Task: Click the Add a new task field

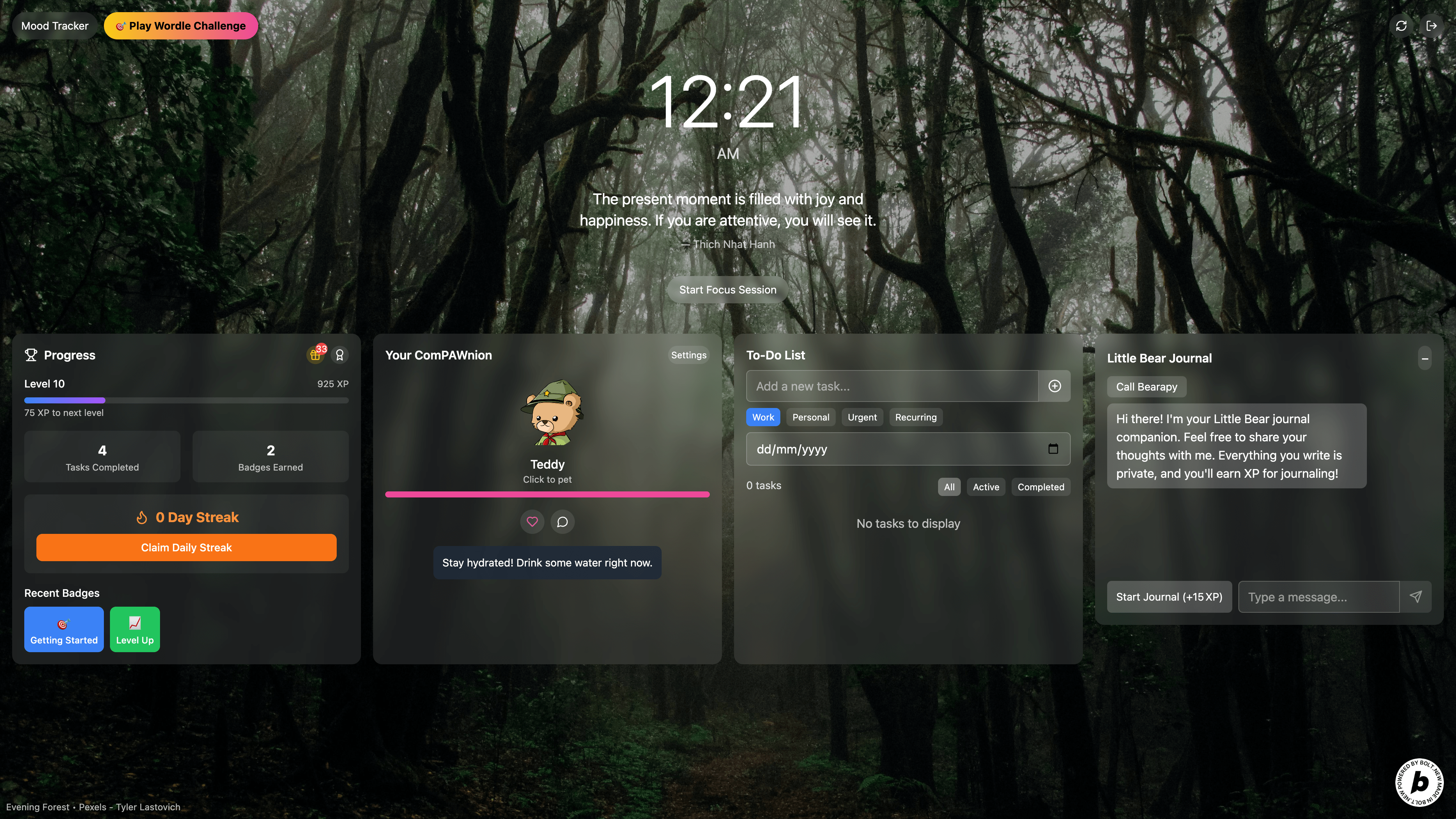Action: (892, 386)
